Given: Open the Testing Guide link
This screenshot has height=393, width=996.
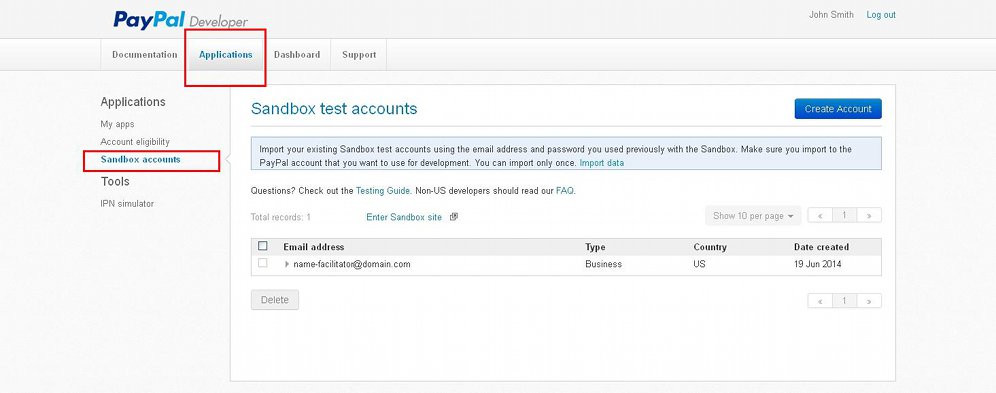Looking at the screenshot, I should pos(383,190).
